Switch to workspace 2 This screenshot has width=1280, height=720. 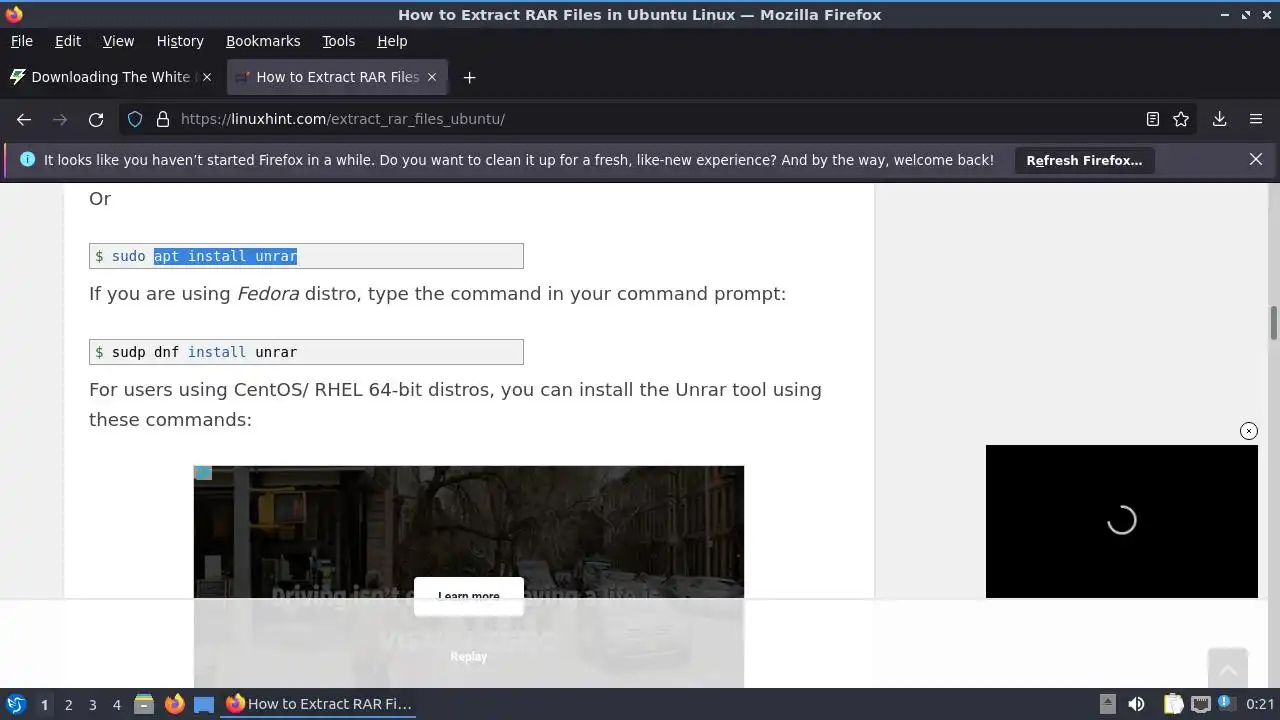[68, 704]
